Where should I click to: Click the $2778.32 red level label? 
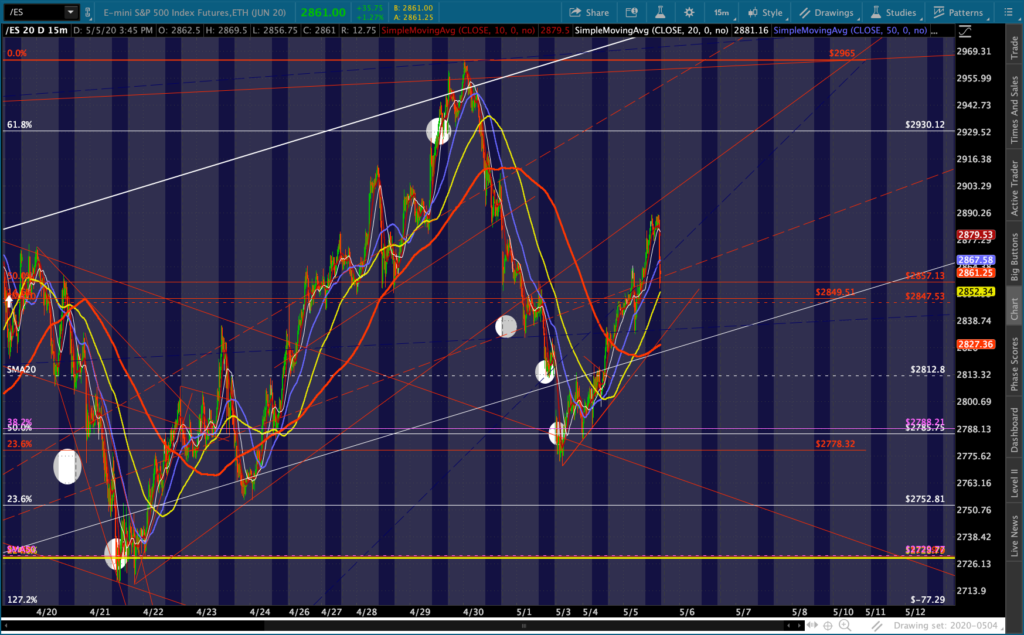pos(835,444)
